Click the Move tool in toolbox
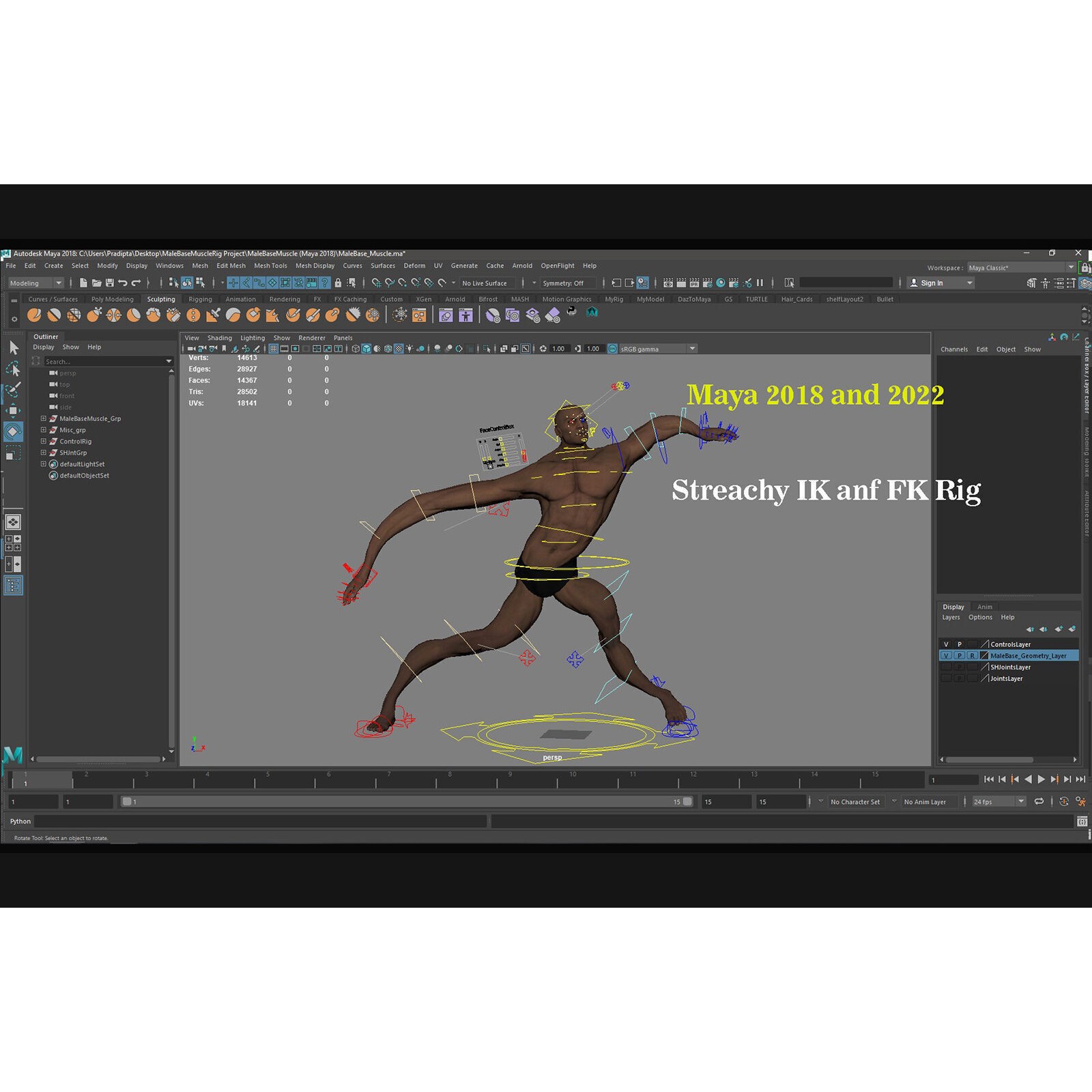 14,410
